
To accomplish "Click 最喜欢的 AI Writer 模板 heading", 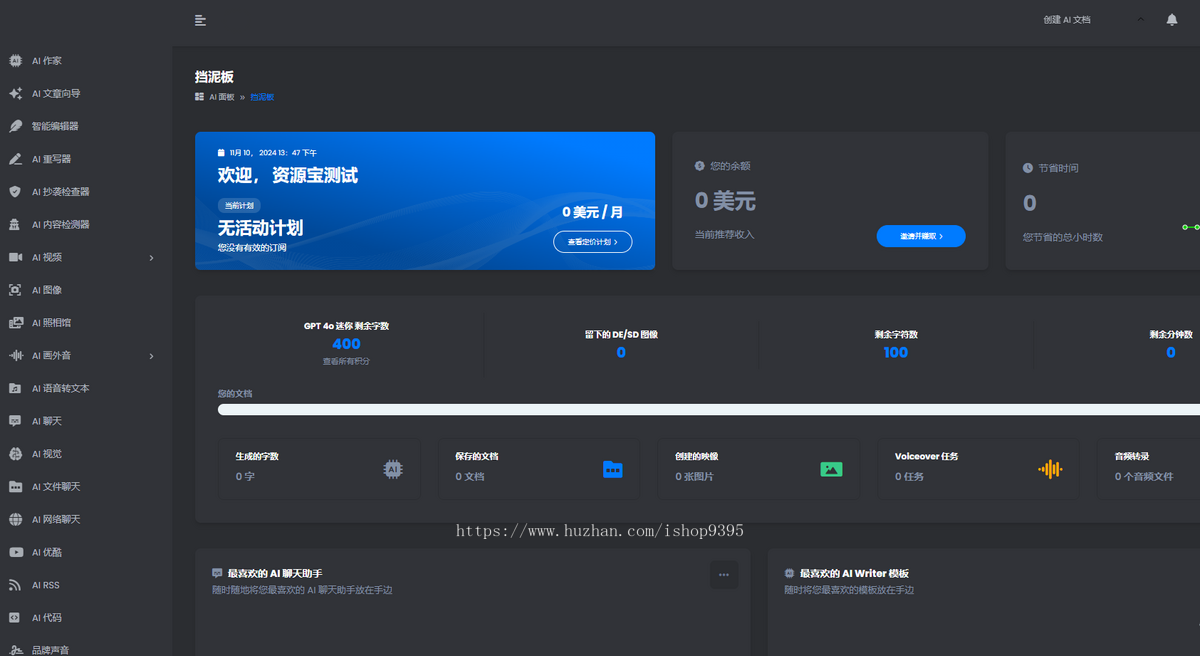I will coord(854,574).
